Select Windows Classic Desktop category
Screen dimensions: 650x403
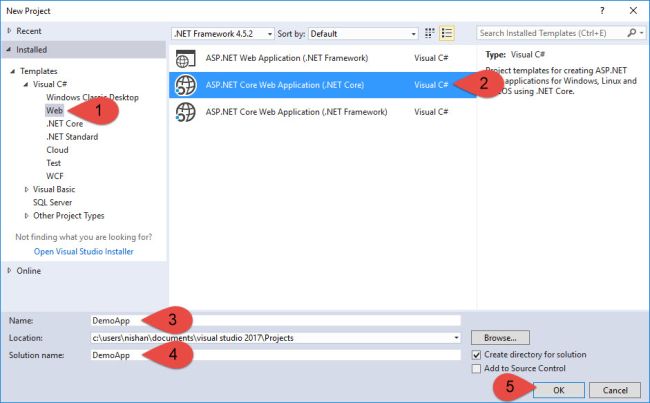92,97
